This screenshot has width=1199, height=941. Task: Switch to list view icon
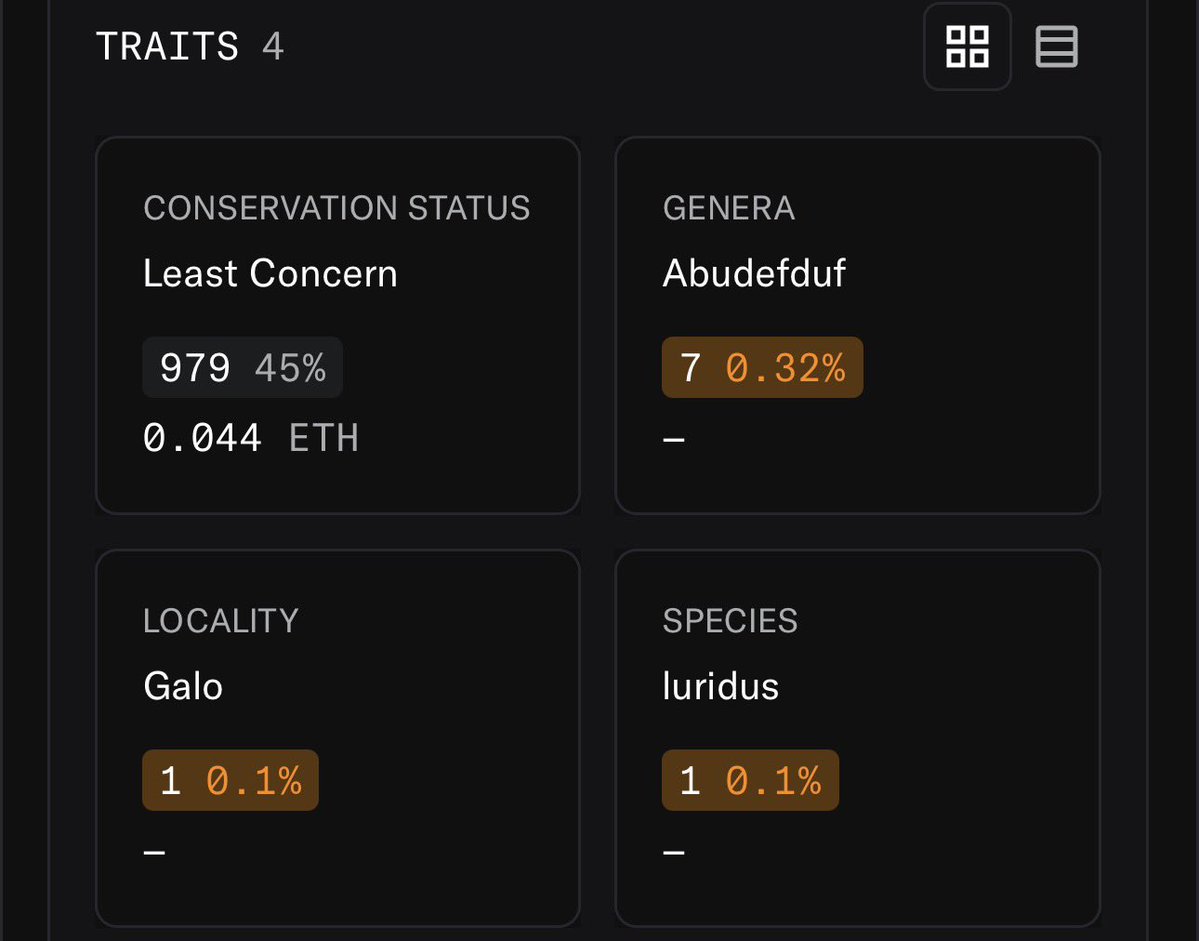pyautogui.click(x=1057, y=47)
